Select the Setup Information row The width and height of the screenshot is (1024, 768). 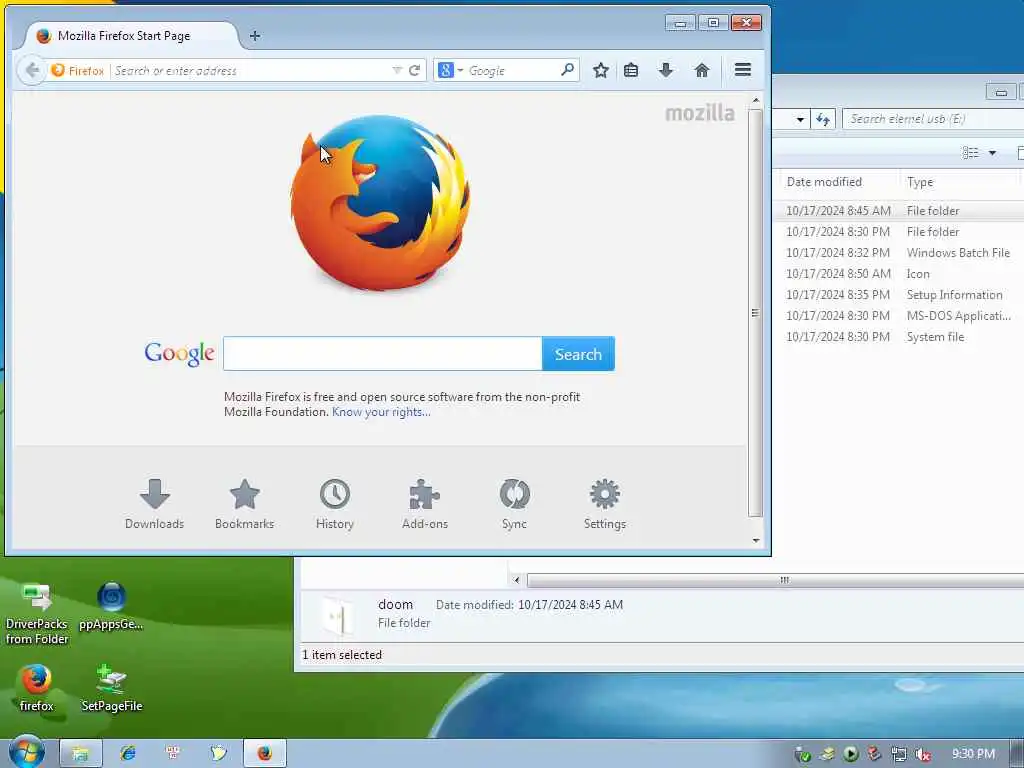pyautogui.click(x=899, y=295)
